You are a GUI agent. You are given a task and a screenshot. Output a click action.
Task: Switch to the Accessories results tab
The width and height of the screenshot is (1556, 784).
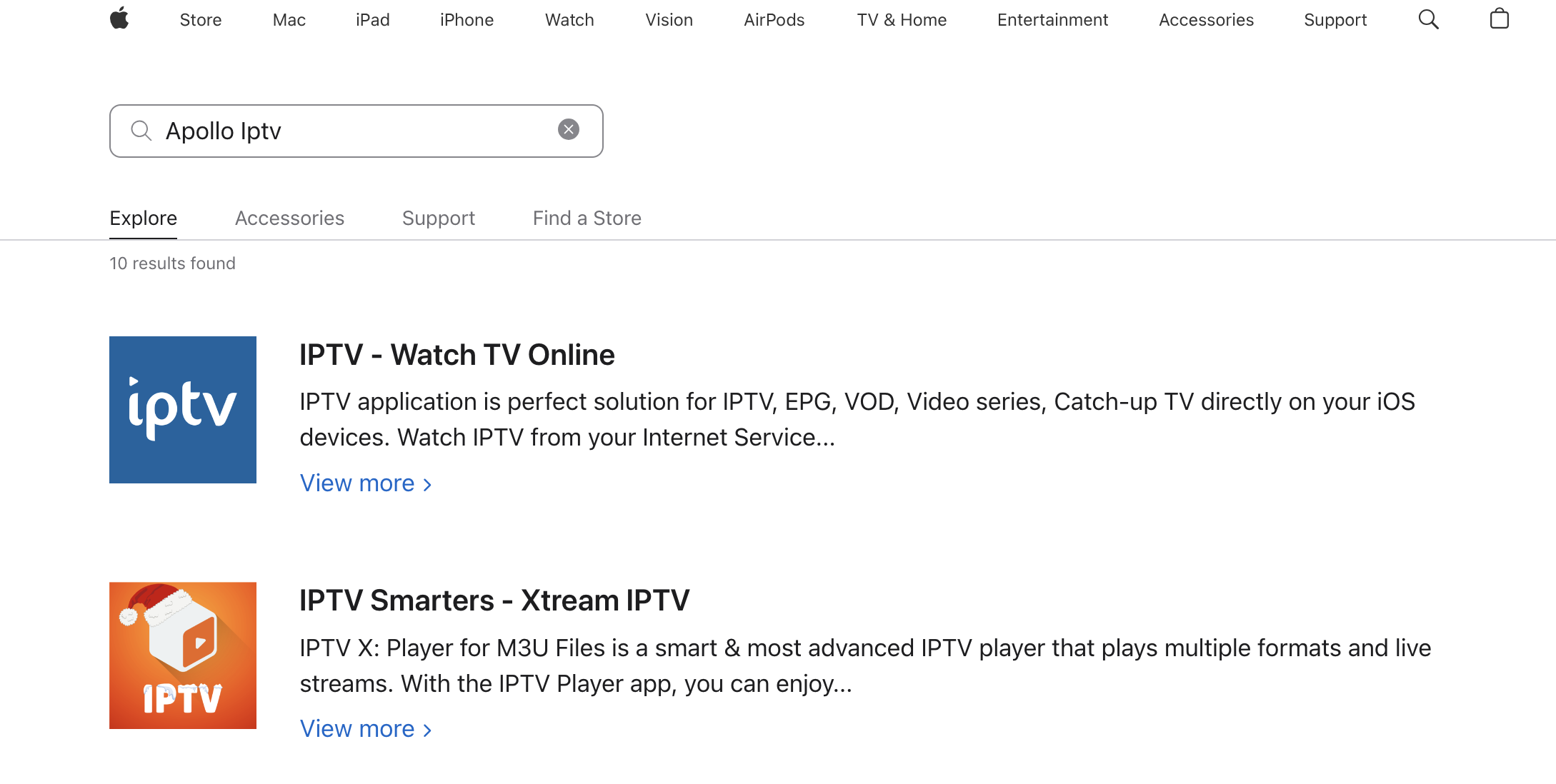pyautogui.click(x=289, y=218)
